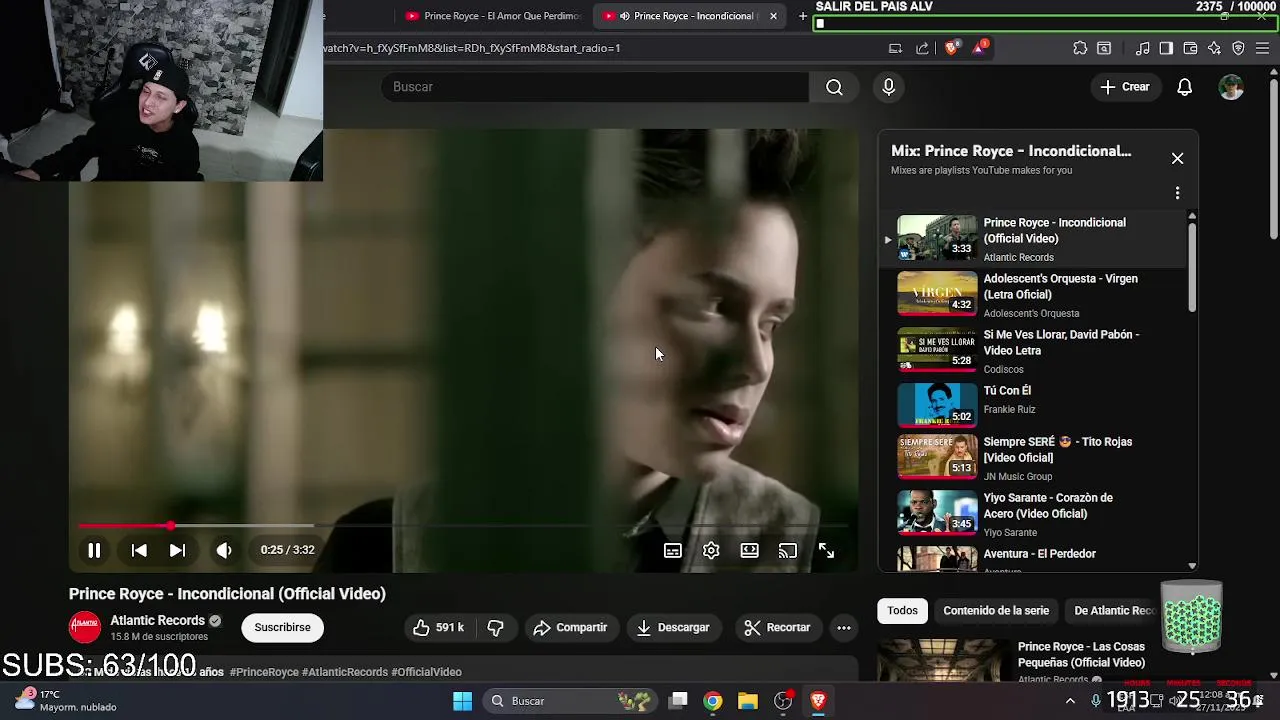Screen dimensions: 1280x720
Task: Mute the video volume
Action: pos(224,550)
